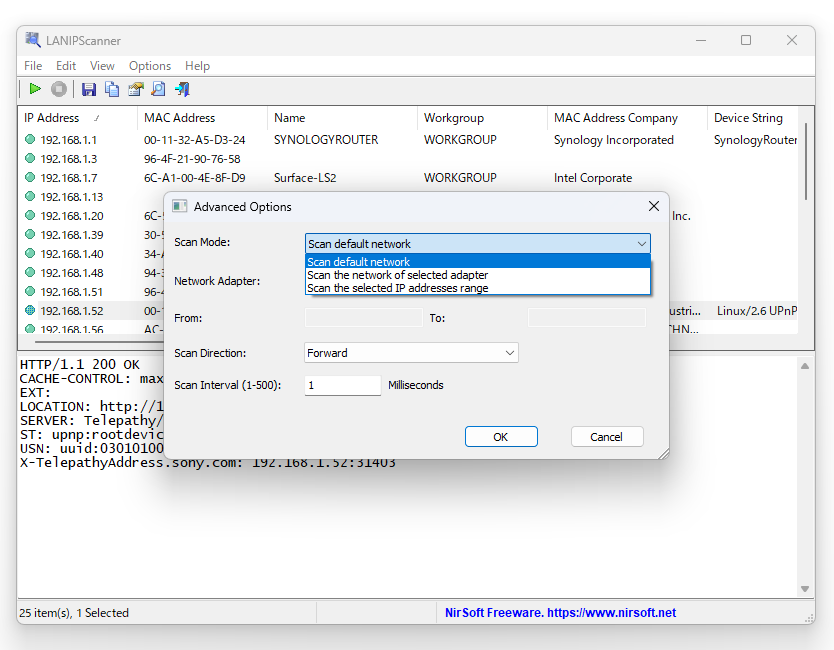834x650 pixels.
Task: Click the MAC address 00-11-32-A5-D3-24
Action: (195, 139)
